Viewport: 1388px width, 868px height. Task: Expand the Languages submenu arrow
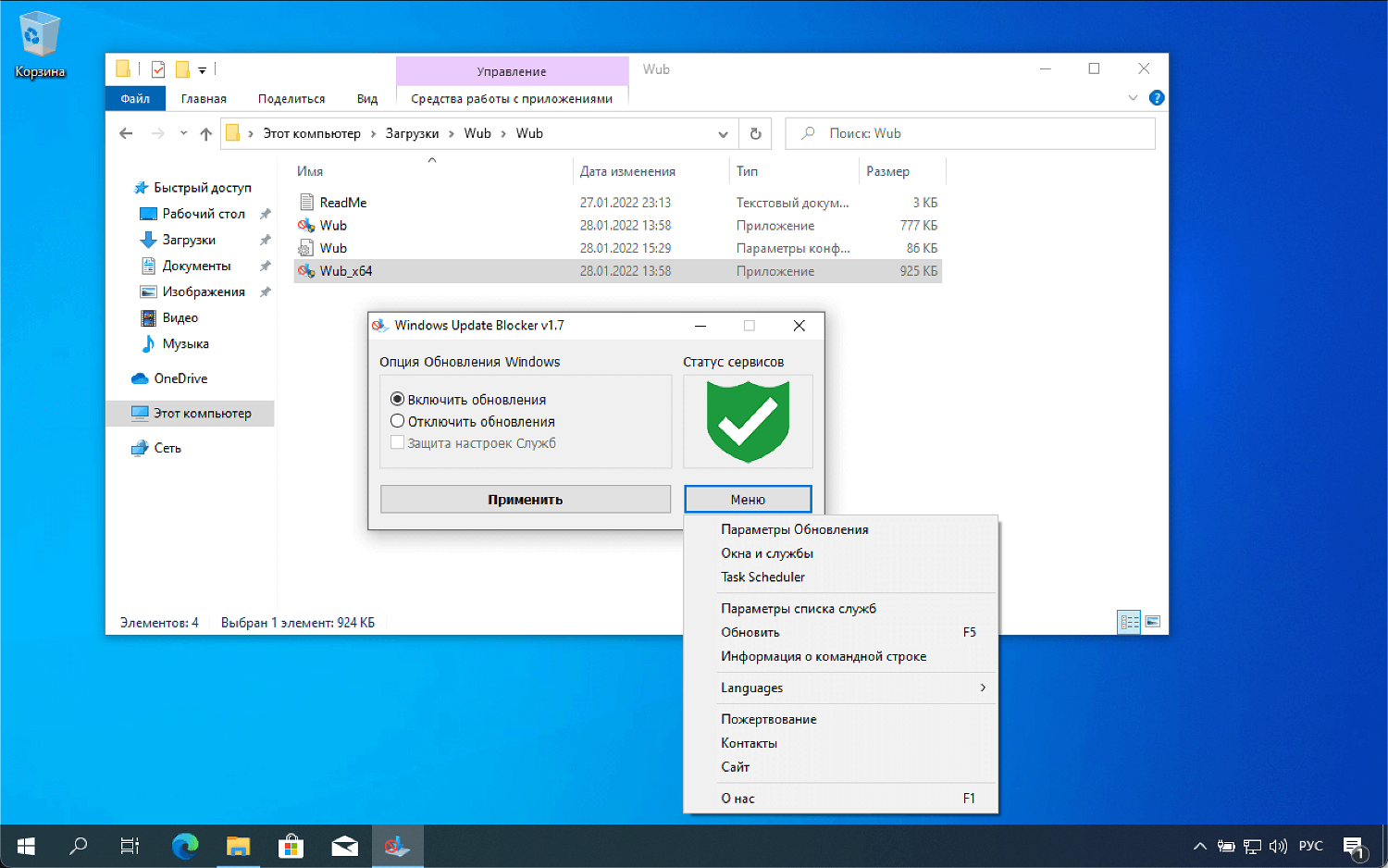(983, 688)
